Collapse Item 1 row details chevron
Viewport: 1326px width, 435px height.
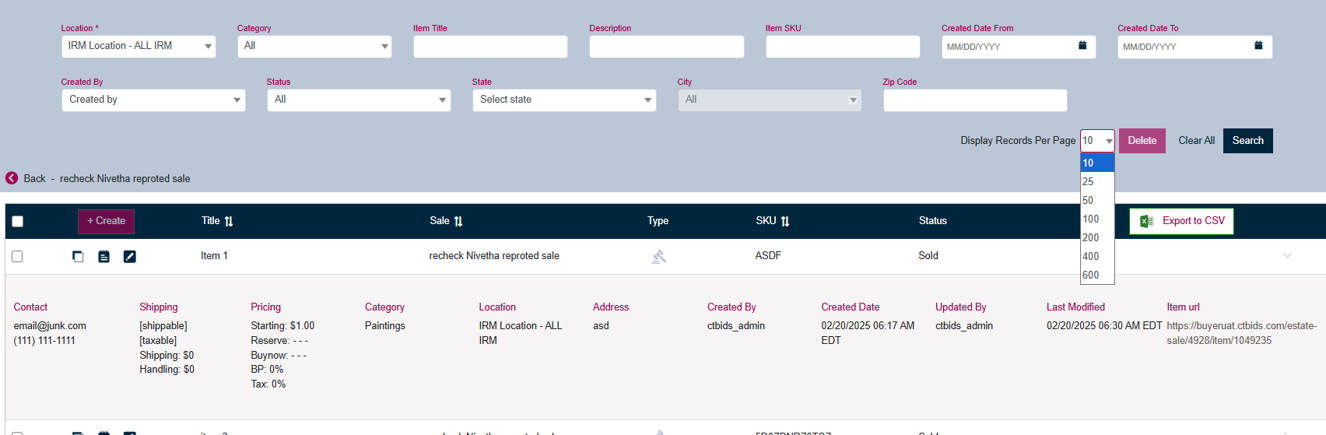tap(1287, 256)
